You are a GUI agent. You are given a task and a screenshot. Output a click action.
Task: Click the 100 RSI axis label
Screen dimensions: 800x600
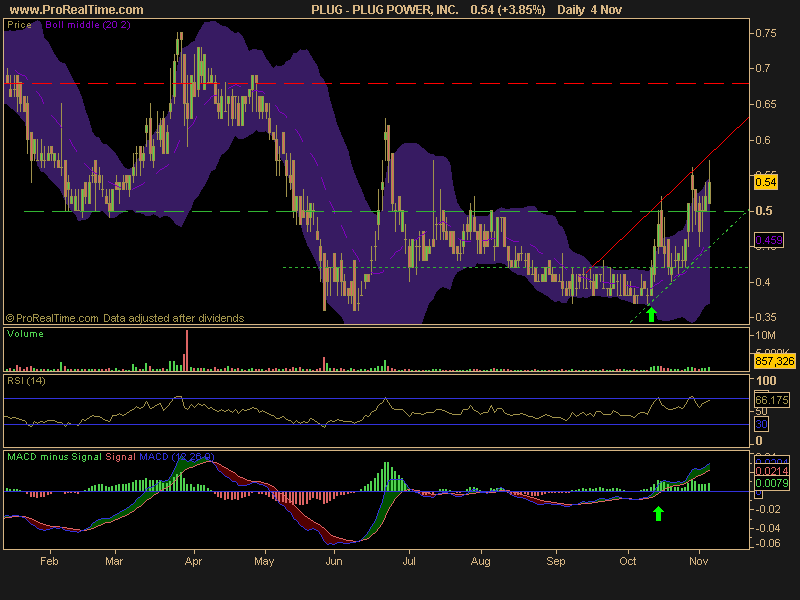[766, 380]
